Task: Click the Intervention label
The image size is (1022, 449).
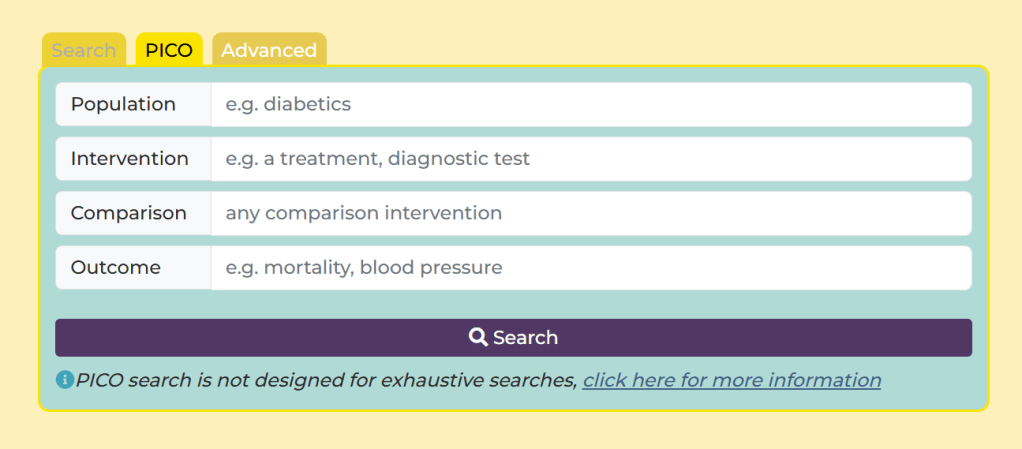Action: point(129,159)
